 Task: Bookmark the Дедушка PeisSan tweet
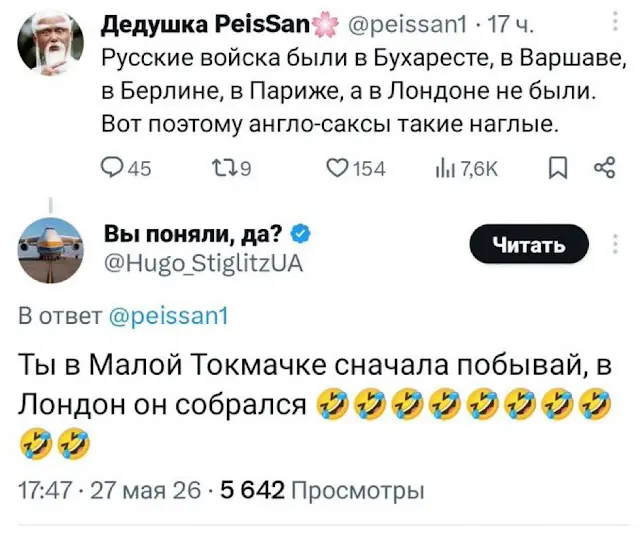coord(558,169)
